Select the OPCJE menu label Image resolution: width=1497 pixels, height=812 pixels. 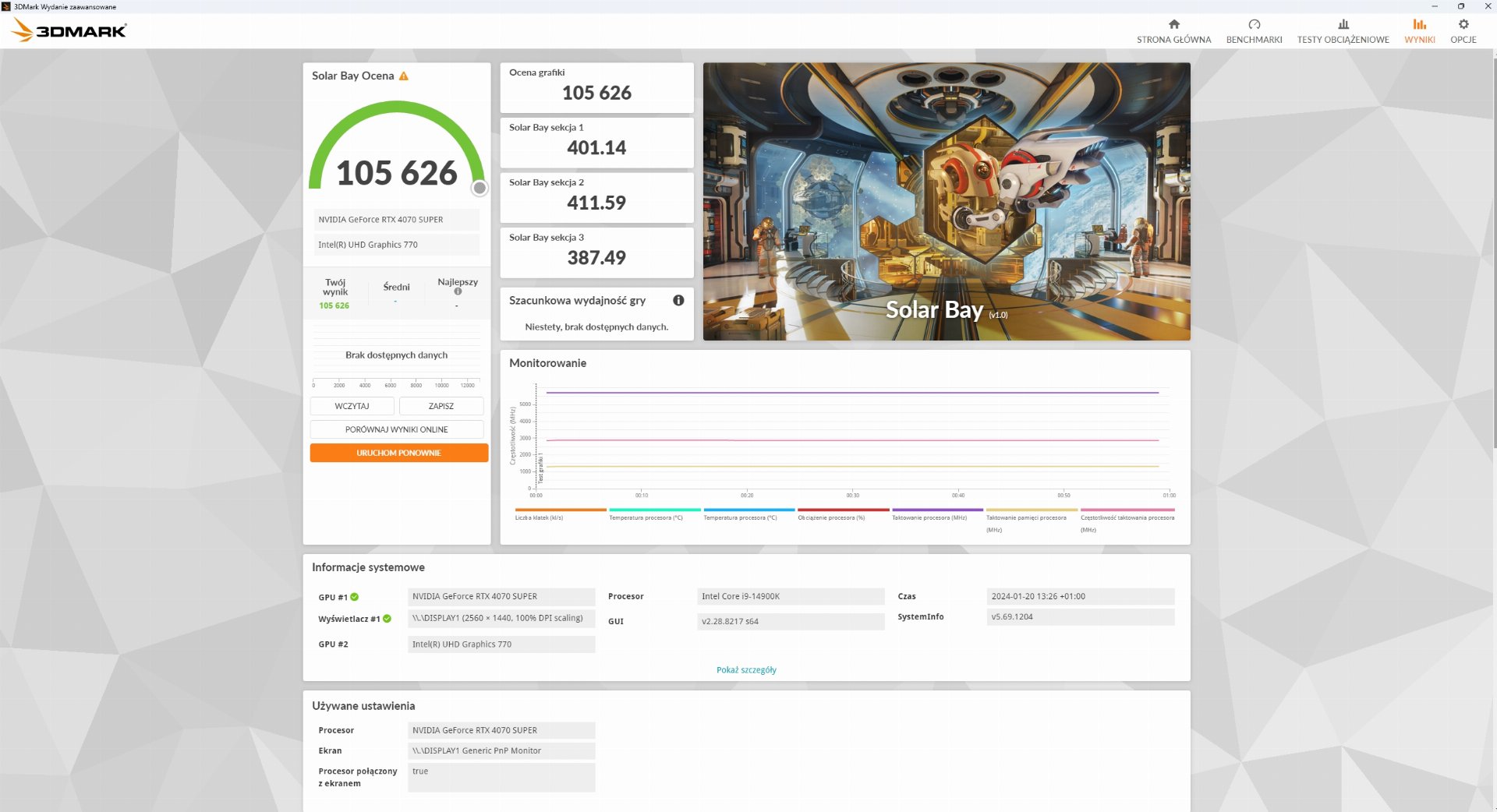(x=1463, y=40)
